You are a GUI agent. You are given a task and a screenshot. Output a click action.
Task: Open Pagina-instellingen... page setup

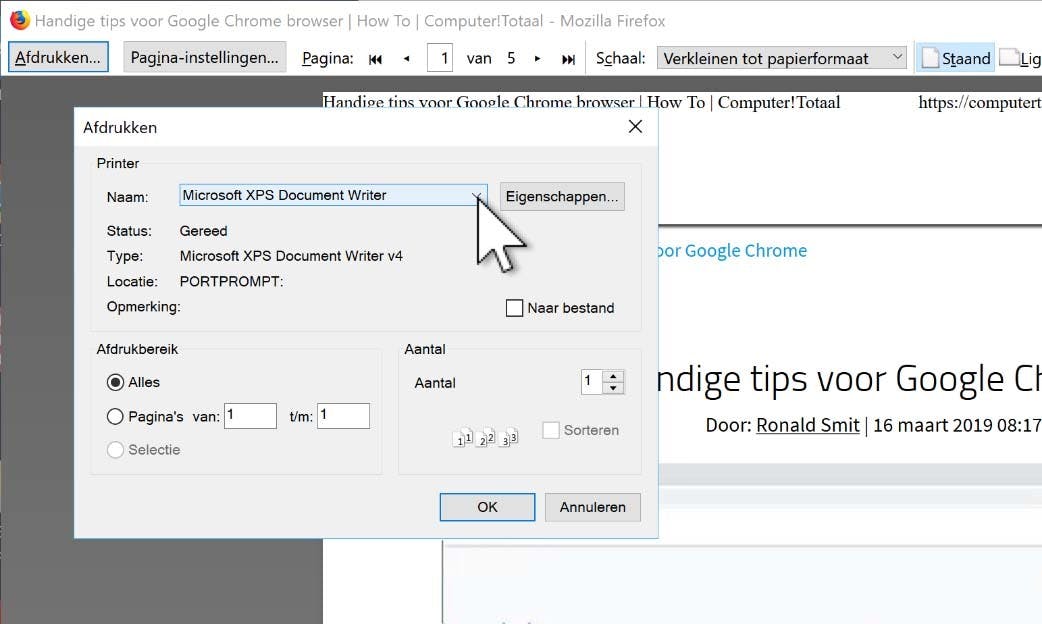(205, 57)
